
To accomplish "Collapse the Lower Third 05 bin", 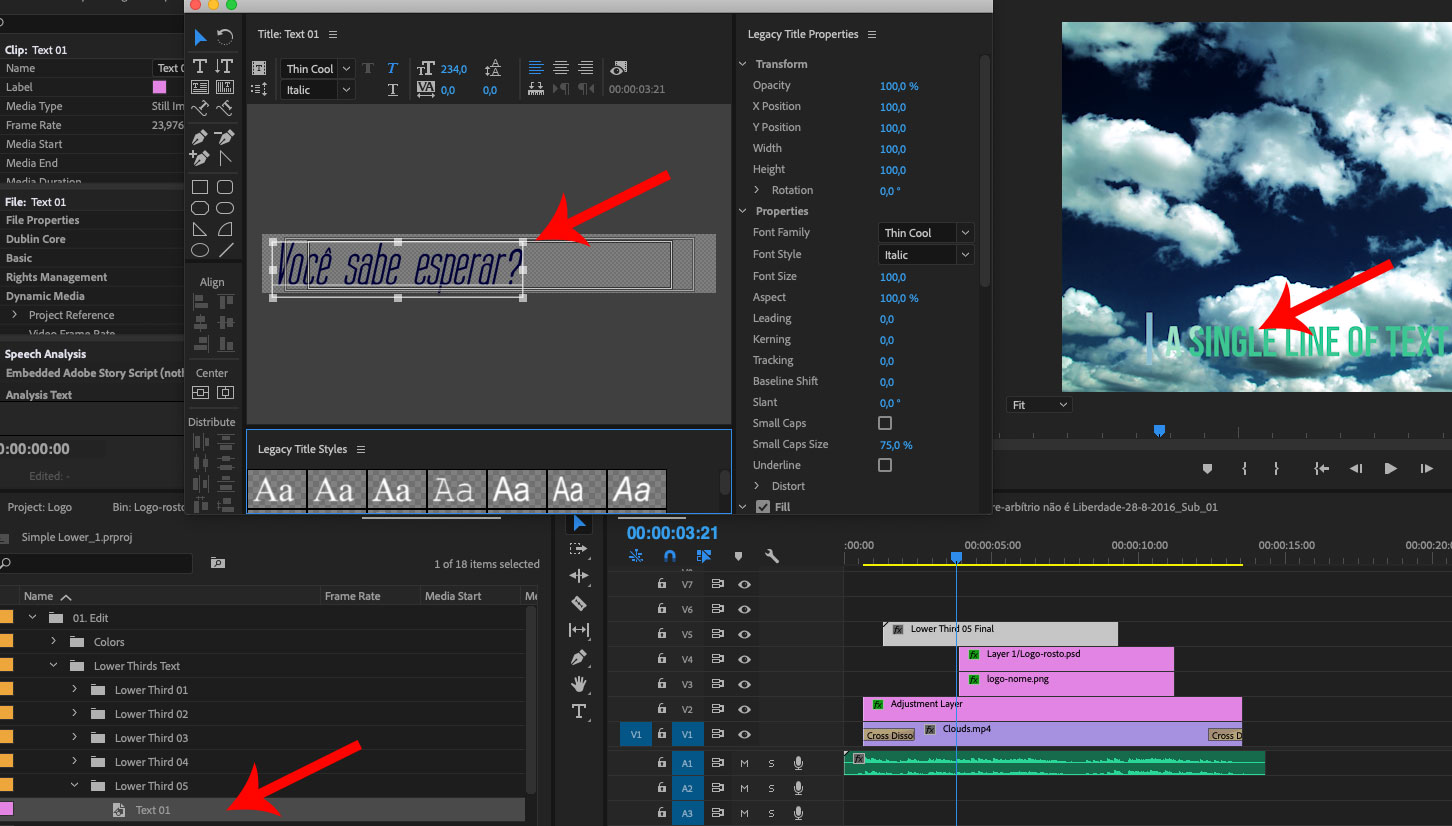I will [x=74, y=786].
